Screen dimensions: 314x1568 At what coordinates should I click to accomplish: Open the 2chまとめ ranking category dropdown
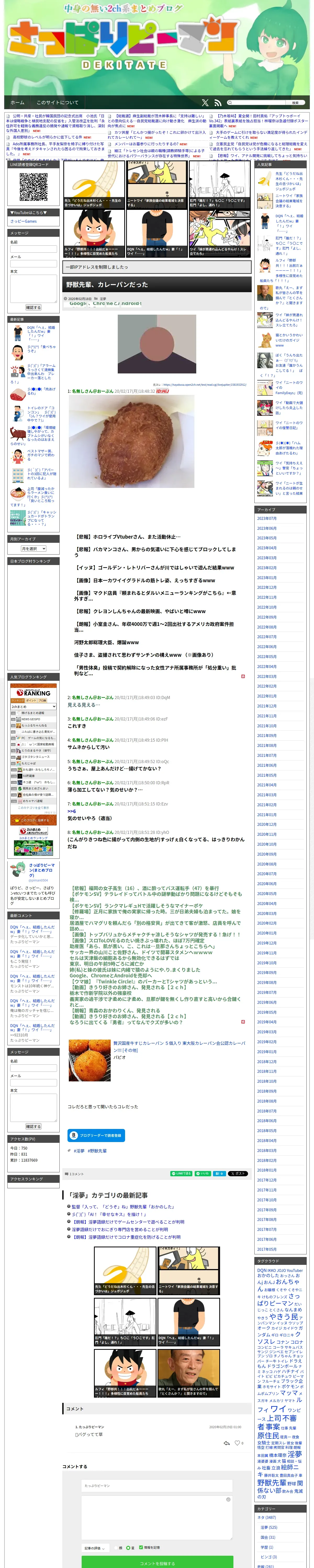pos(33,707)
